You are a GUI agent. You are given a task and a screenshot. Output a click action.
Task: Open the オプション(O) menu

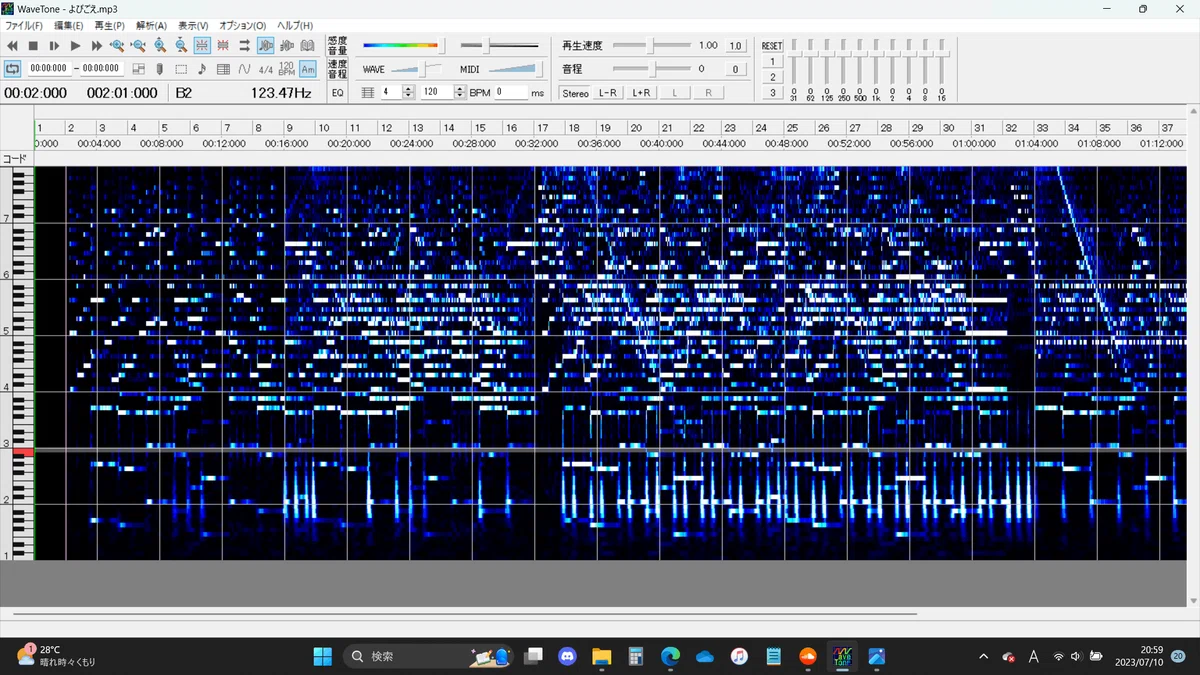coord(243,25)
